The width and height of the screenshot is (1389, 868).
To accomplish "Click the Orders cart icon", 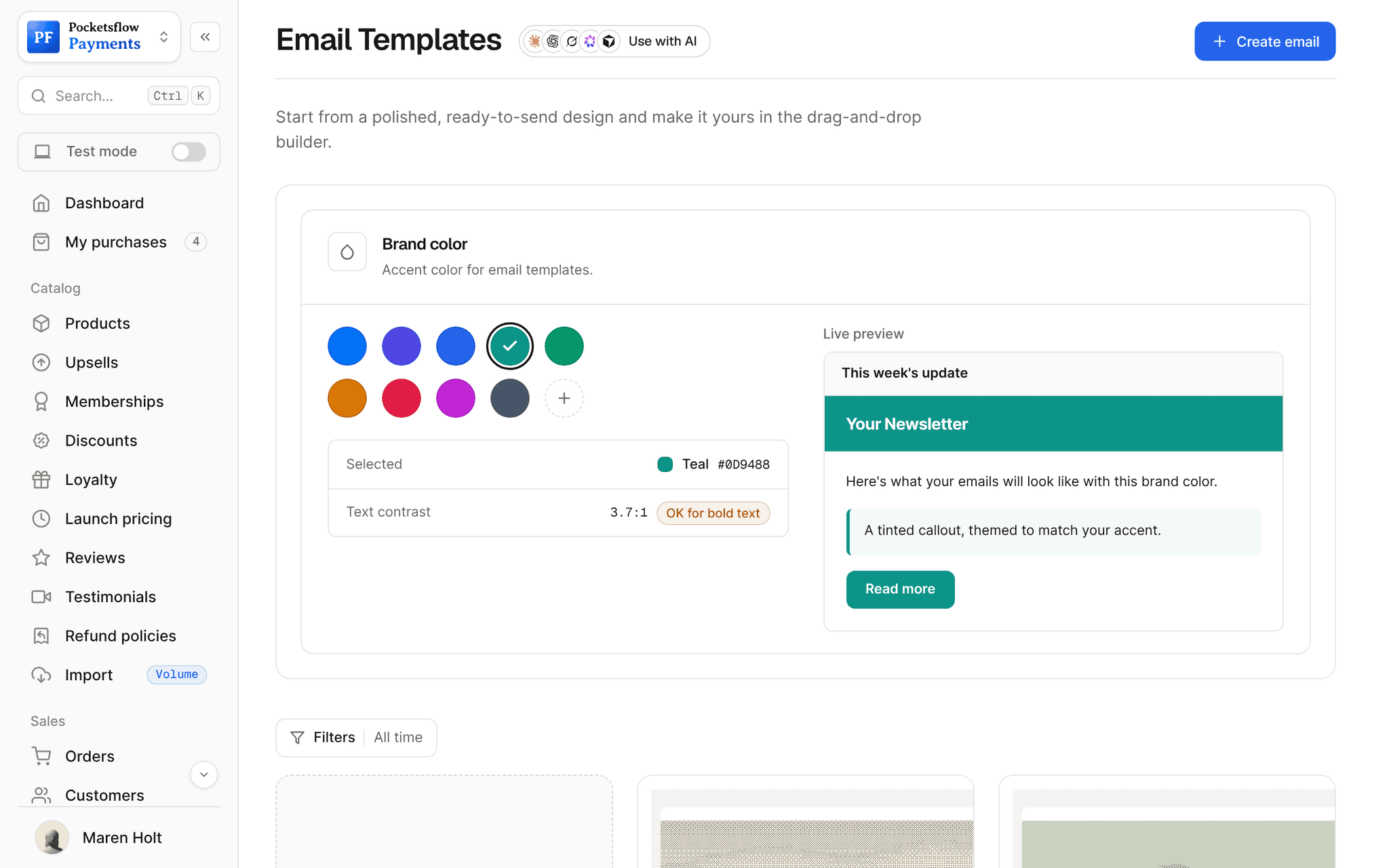I will [x=41, y=756].
